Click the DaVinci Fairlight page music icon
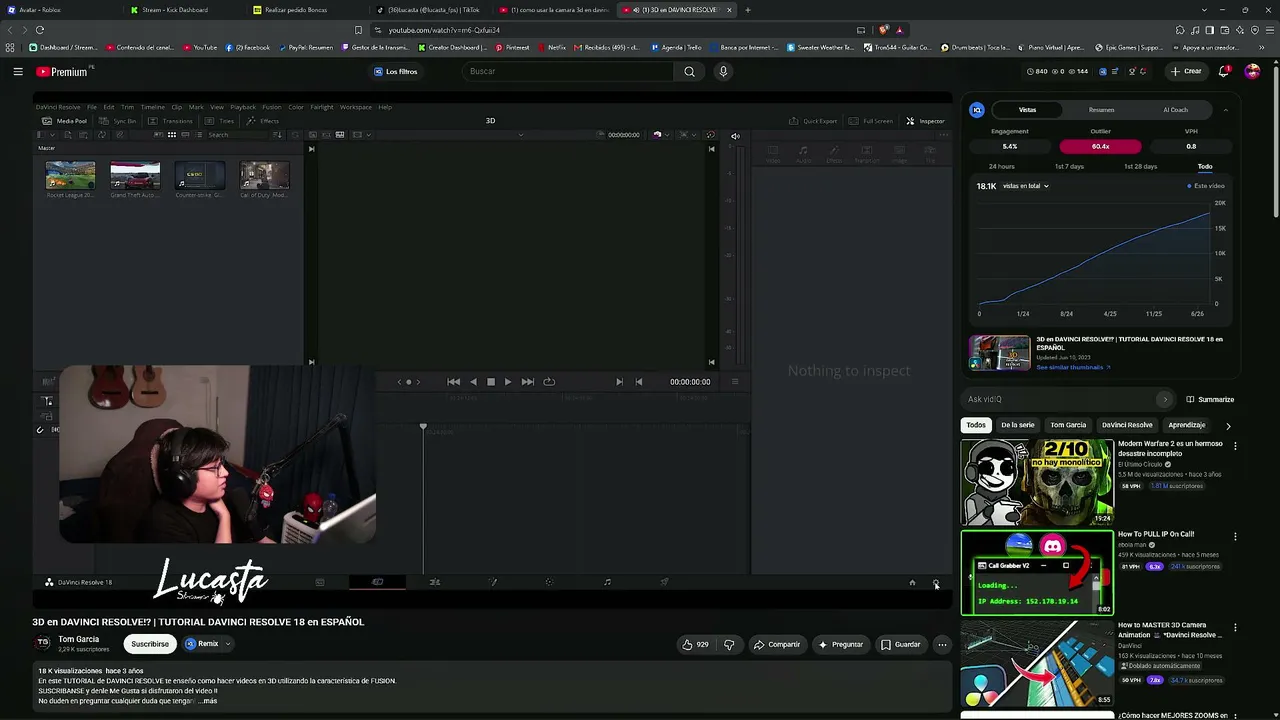This screenshot has width=1280, height=720. pos(607,582)
